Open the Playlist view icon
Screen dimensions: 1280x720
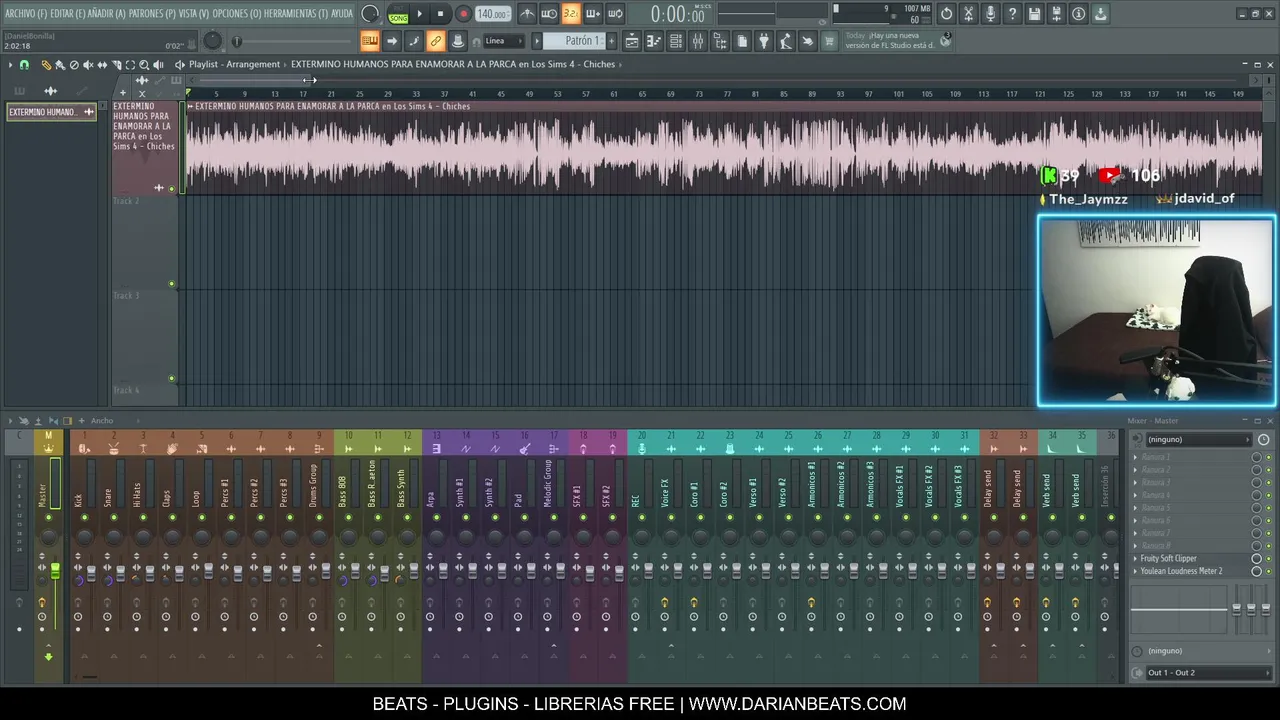[x=632, y=41]
